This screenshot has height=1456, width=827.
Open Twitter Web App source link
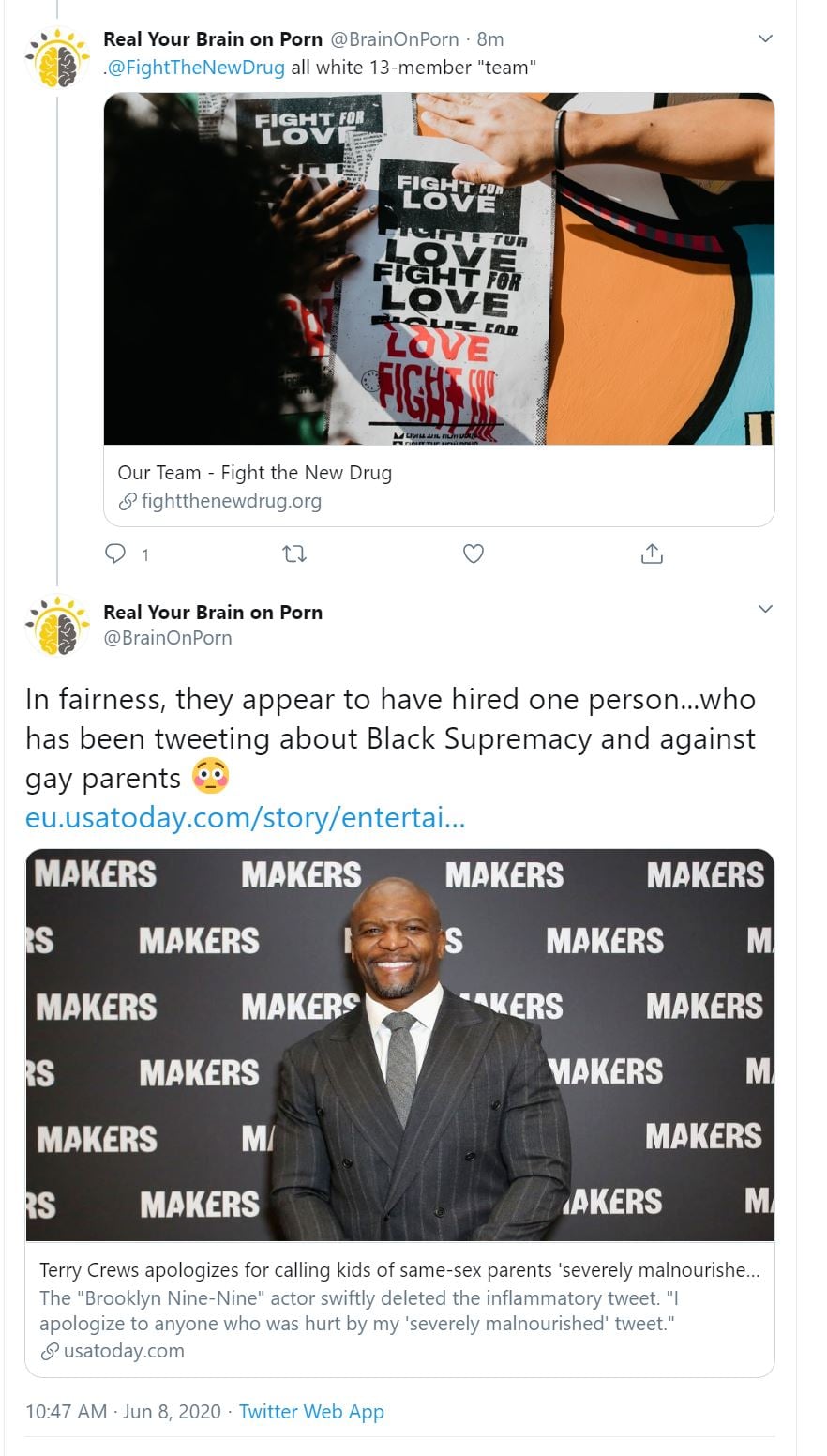click(311, 1411)
